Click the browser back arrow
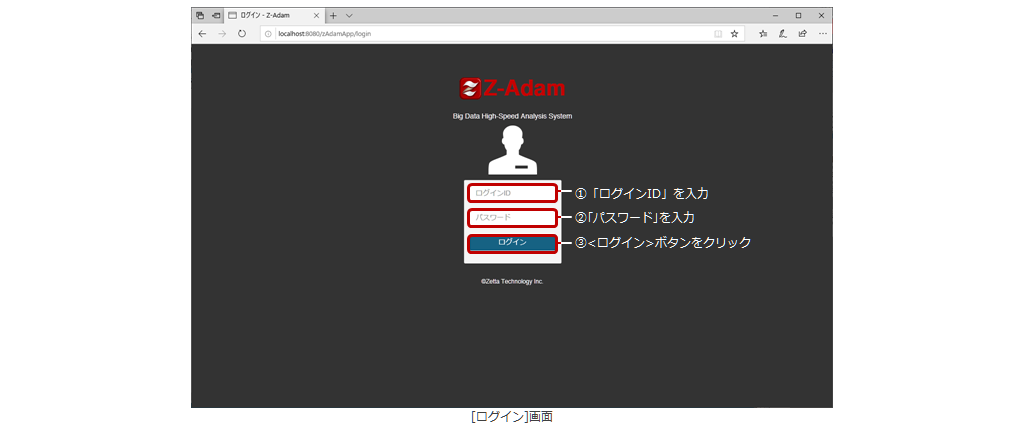 (x=202, y=34)
